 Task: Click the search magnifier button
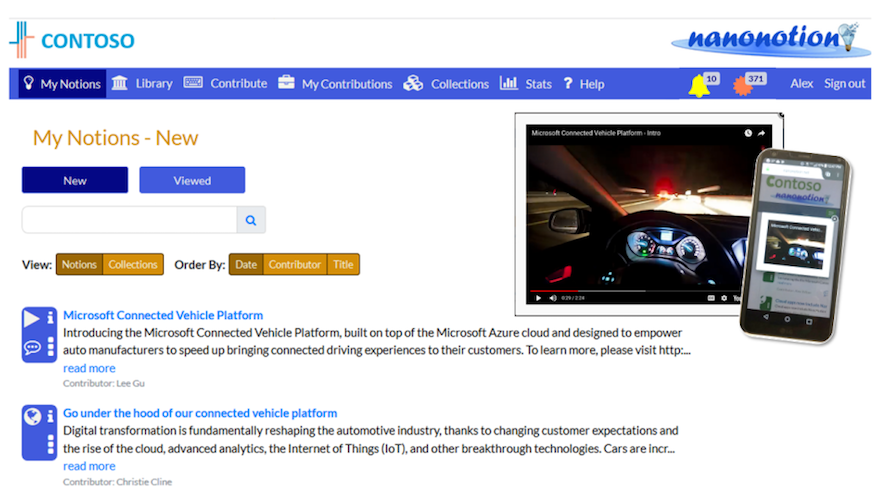(x=251, y=220)
